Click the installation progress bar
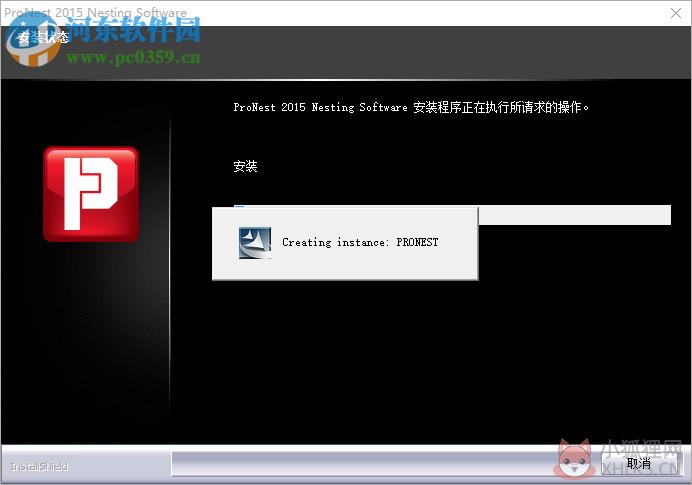This screenshot has height=485, width=692. pos(452,214)
